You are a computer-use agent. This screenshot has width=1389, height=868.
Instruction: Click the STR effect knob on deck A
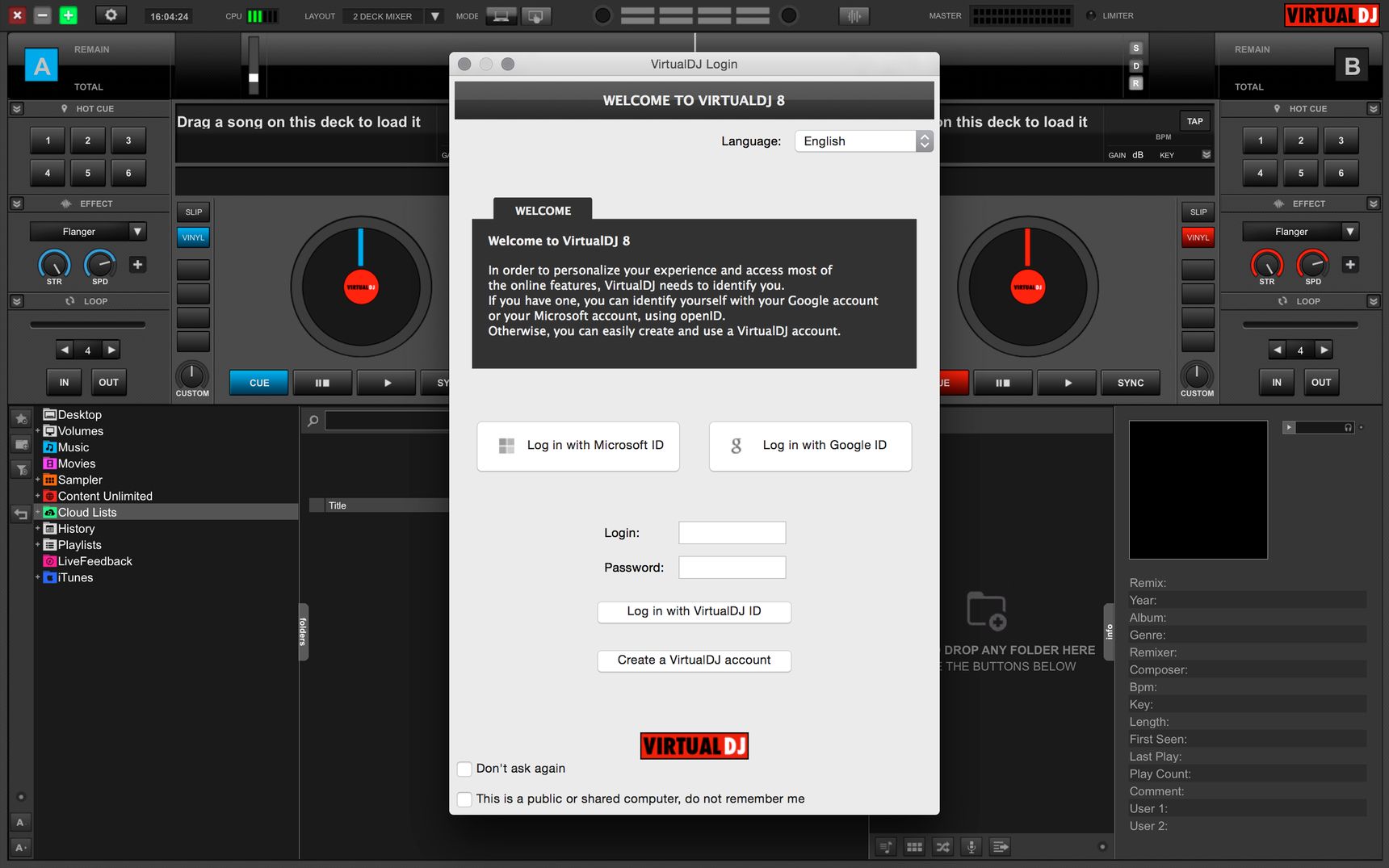pos(54,264)
